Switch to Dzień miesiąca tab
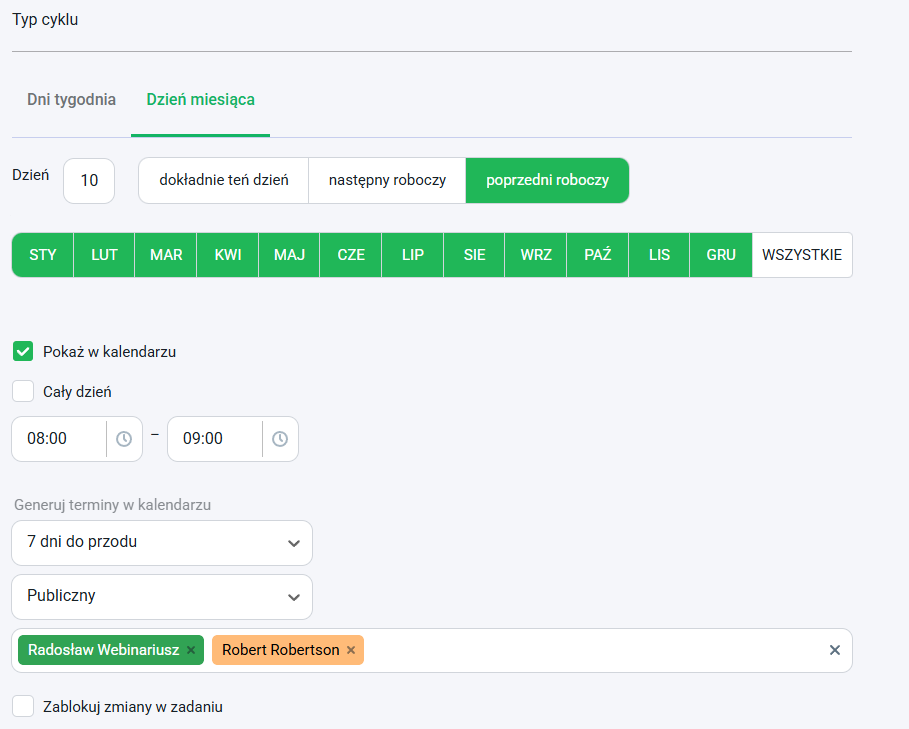Image resolution: width=909 pixels, height=729 pixels. pyautogui.click(x=201, y=100)
